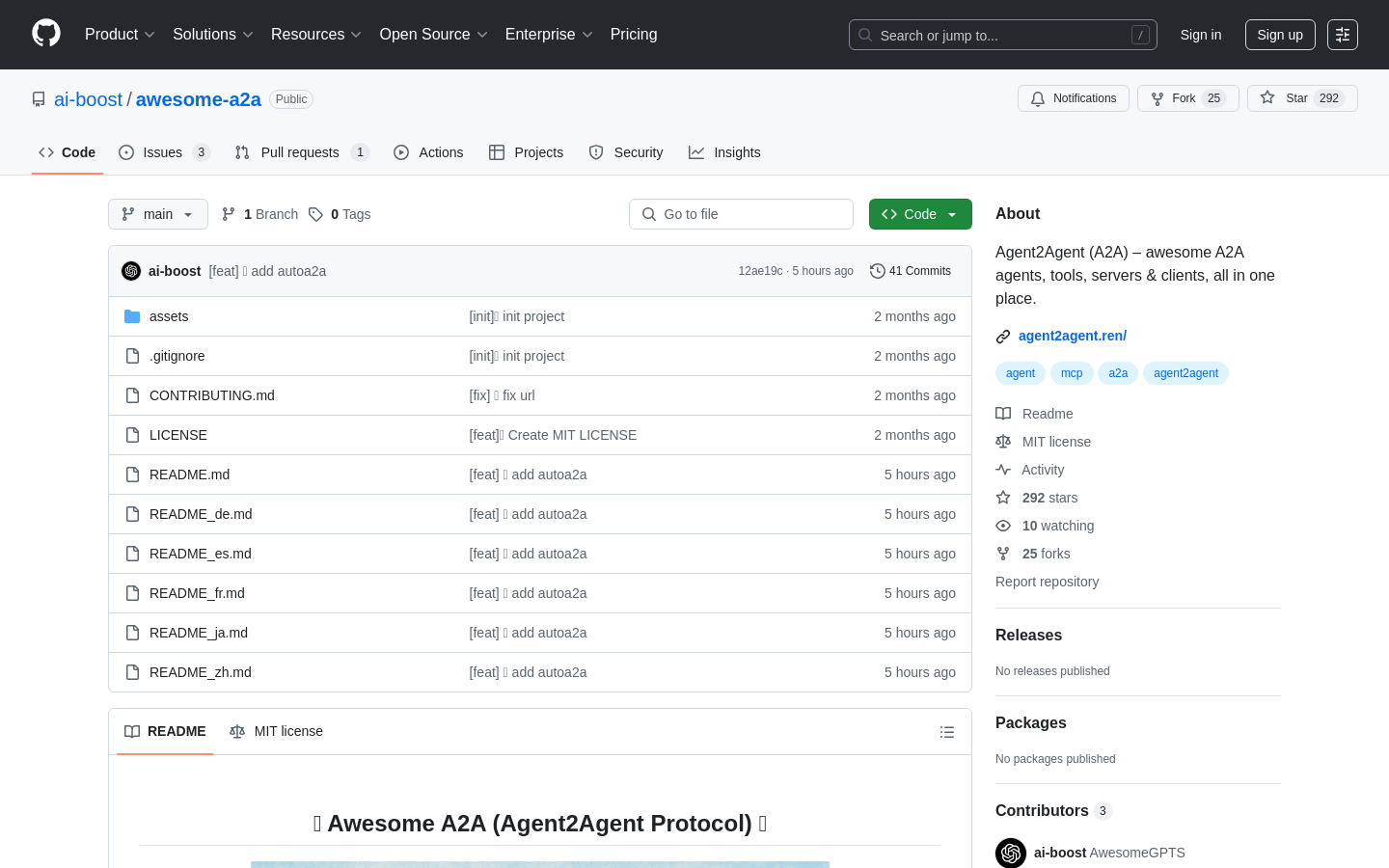Select the README tab in file panel
1389x868 pixels.
point(165,732)
